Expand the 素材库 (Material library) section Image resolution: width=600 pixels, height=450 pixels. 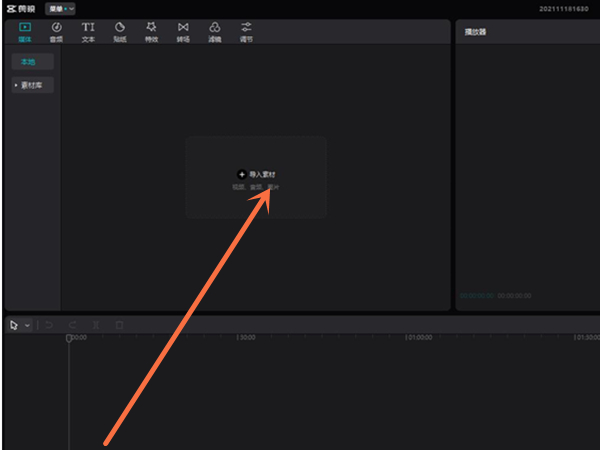click(33, 86)
